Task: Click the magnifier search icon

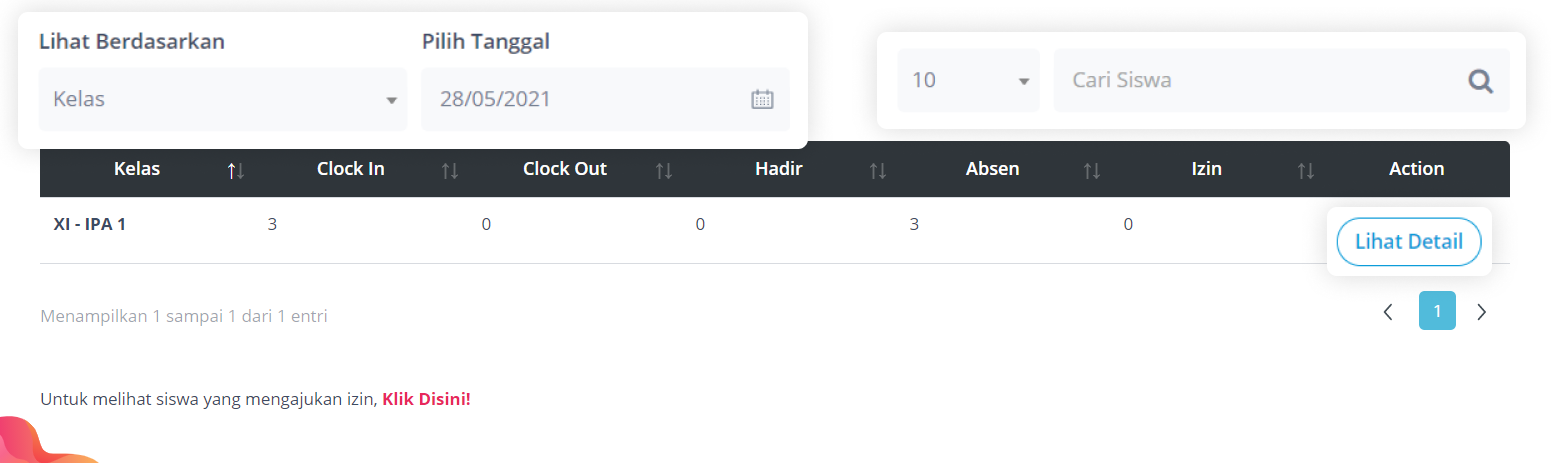Action: point(1480,80)
